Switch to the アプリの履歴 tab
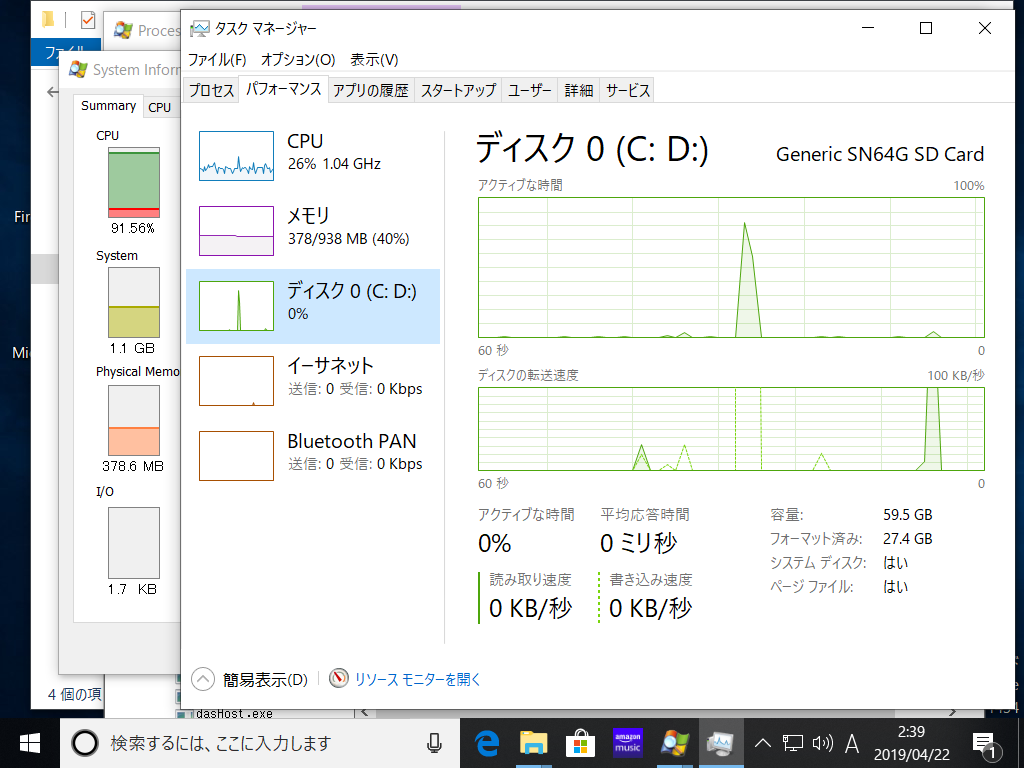This screenshot has height=768, width=1024. 371,90
